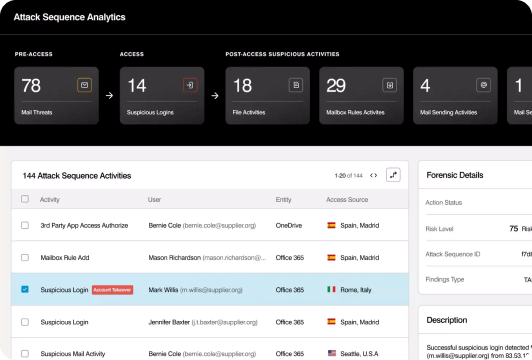Screen dimensions: 532x360
Task: Uncheck the Mark Willis Suspicious Login row
Action: [x=25, y=289]
